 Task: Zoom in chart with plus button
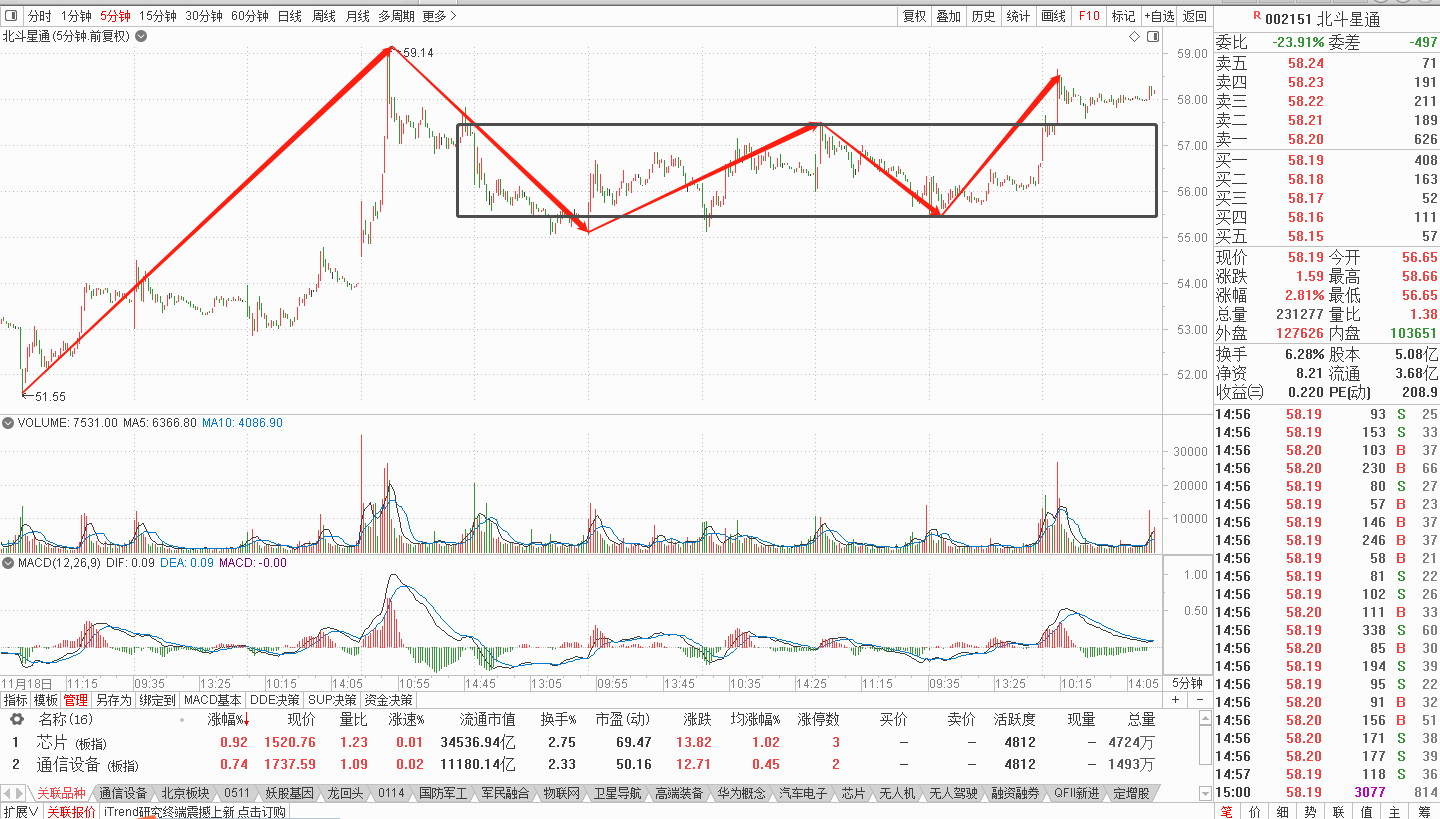(x=1175, y=700)
